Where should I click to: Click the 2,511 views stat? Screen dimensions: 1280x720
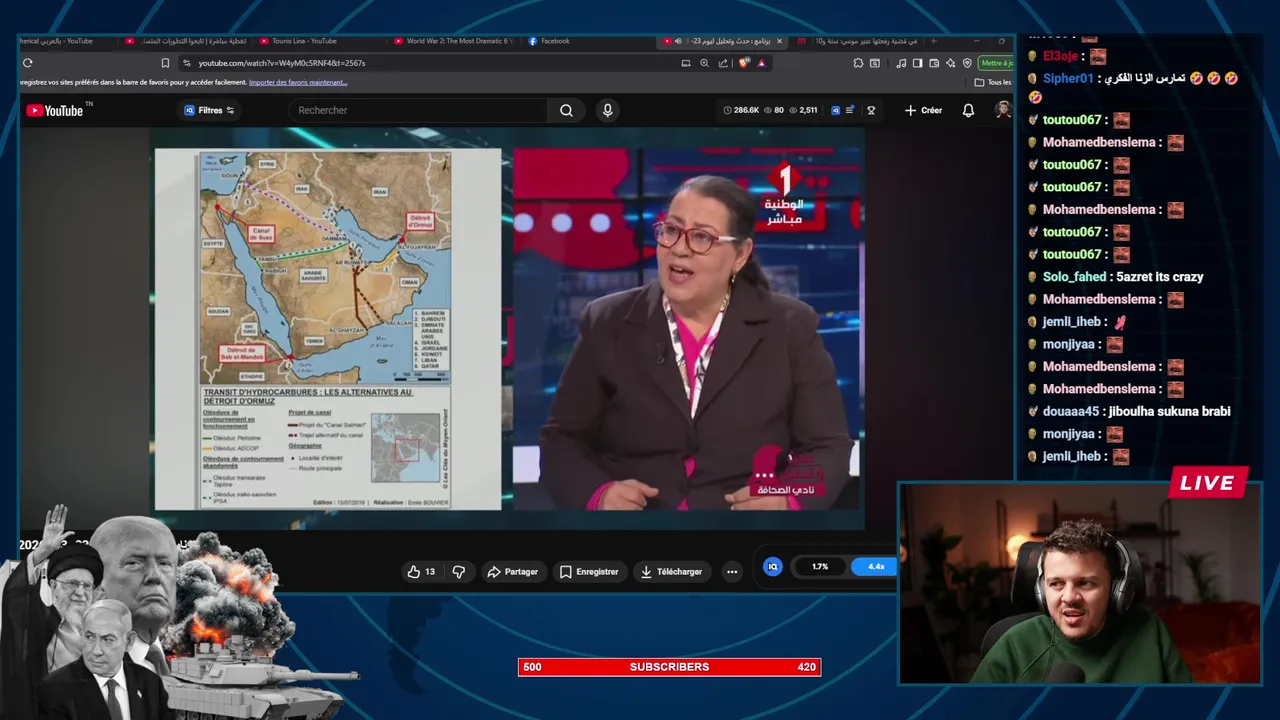(x=802, y=110)
